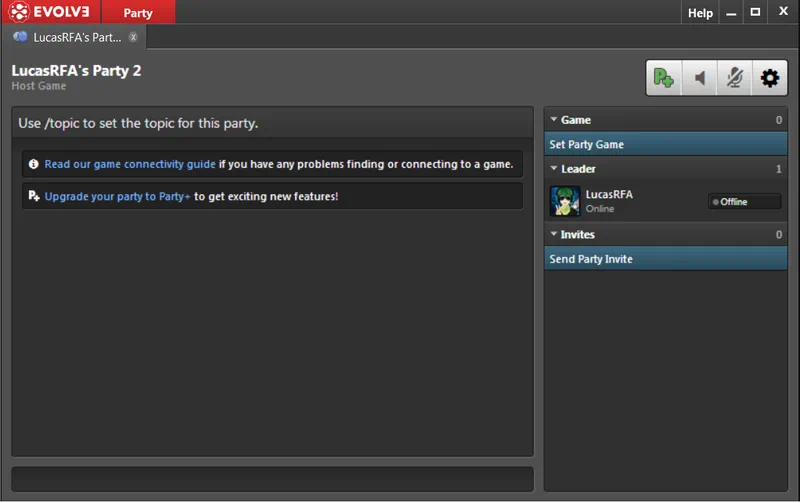Click the party topic text line
Image resolution: width=800 pixels, height=503 pixels.
click(138, 123)
